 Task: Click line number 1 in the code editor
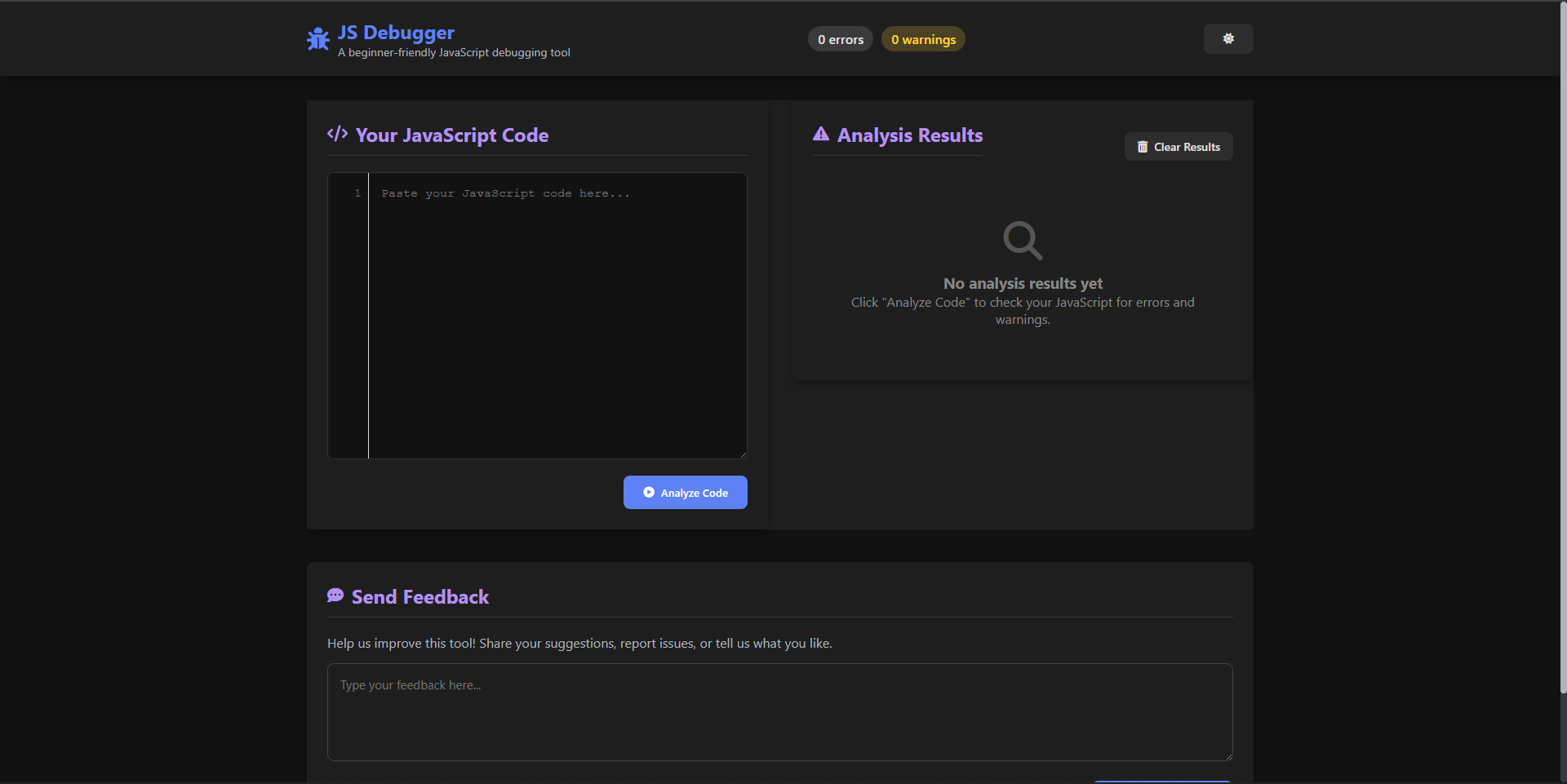tap(357, 193)
